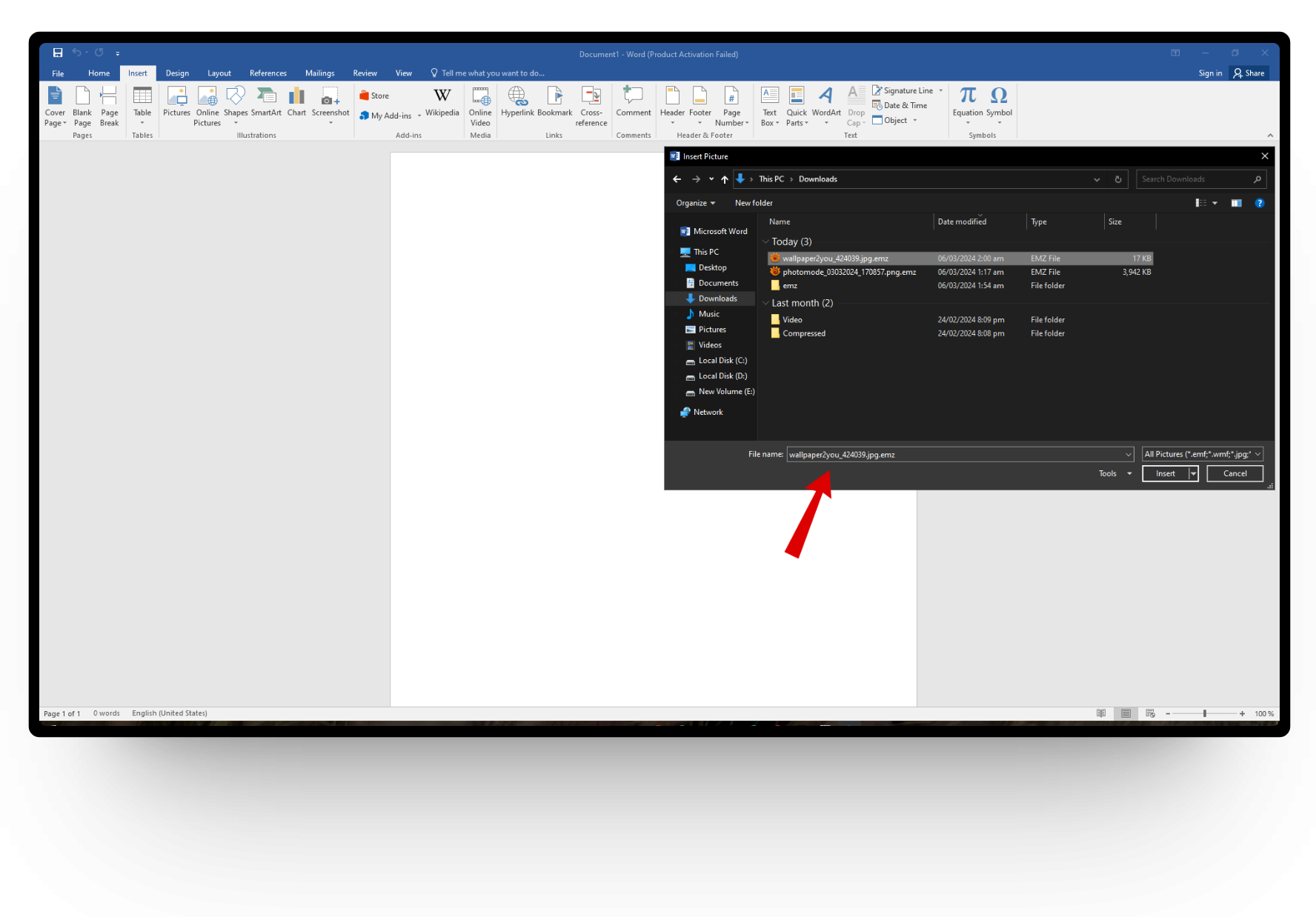Toggle the preview pane in the dialog
Viewport: 1316px width, 917px height.
[1237, 203]
